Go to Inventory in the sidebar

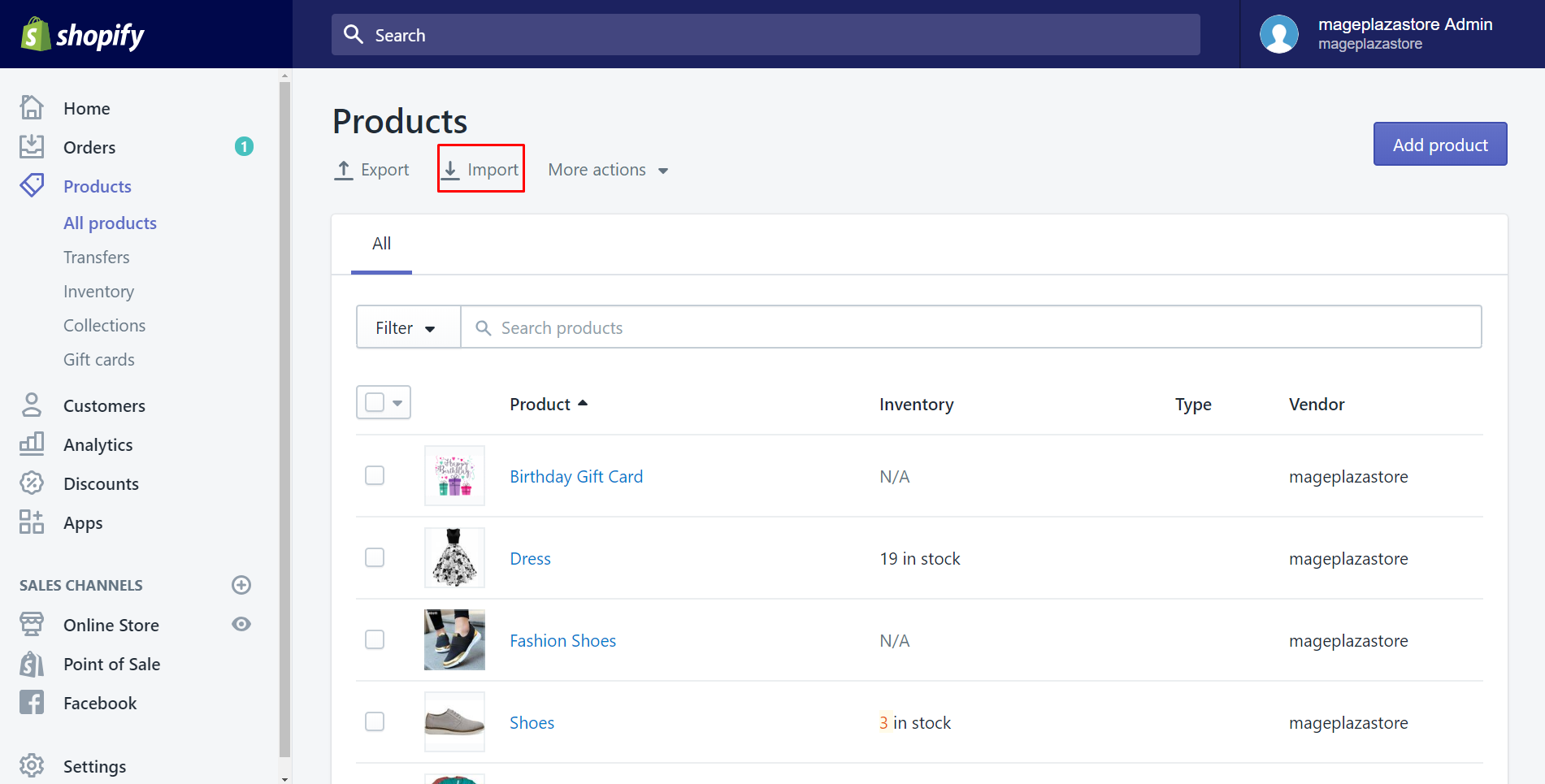[98, 292]
